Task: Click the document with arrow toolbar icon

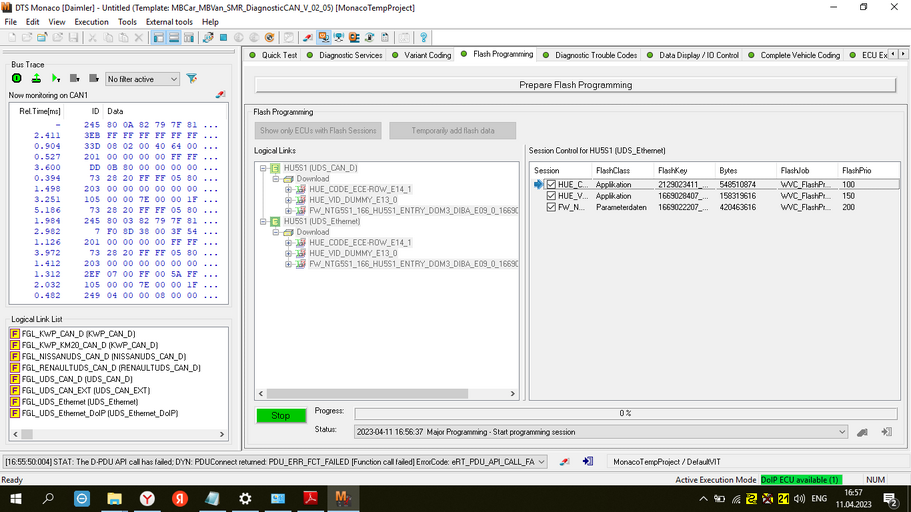Action: [370, 38]
